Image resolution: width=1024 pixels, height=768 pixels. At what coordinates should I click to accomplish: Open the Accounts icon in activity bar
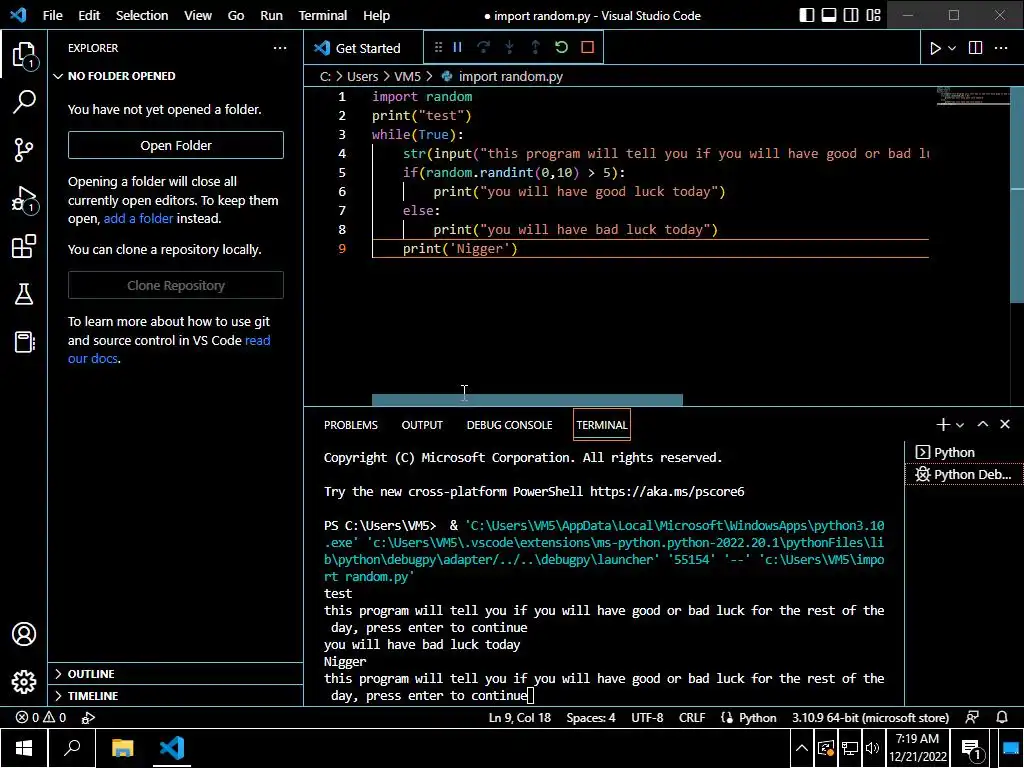(24, 634)
